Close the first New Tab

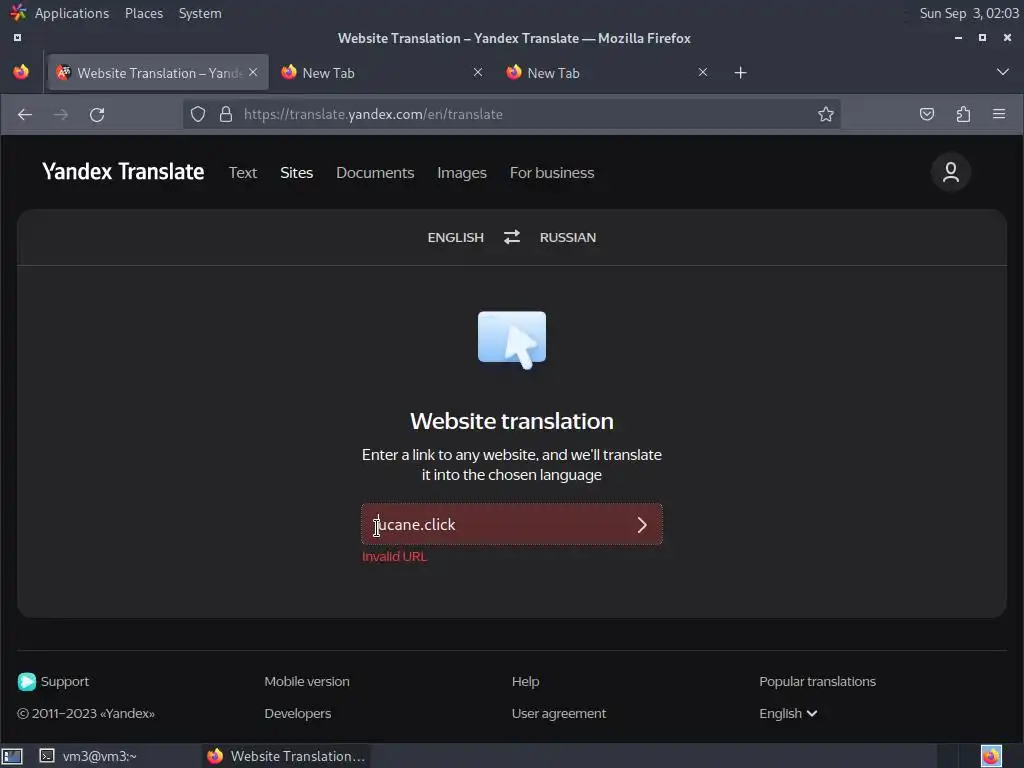pyautogui.click(x=478, y=72)
